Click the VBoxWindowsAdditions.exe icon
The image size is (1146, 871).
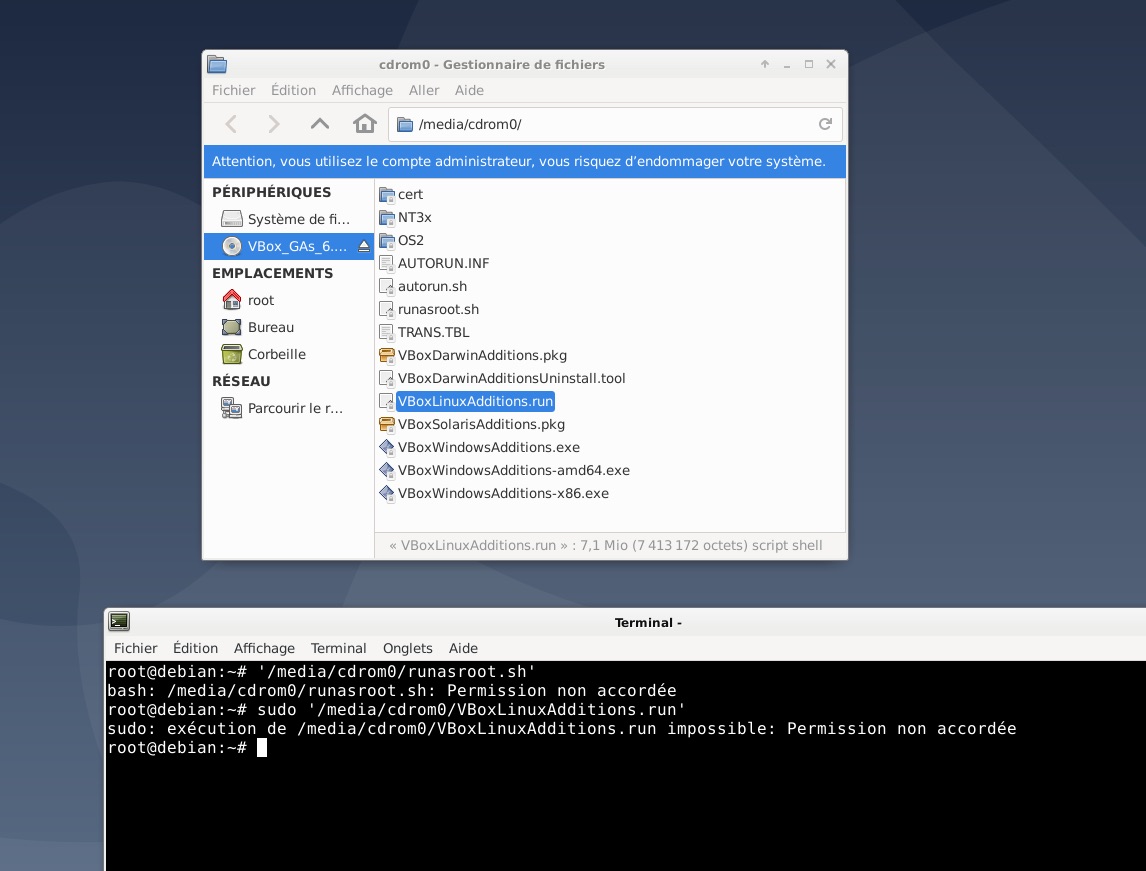point(387,447)
